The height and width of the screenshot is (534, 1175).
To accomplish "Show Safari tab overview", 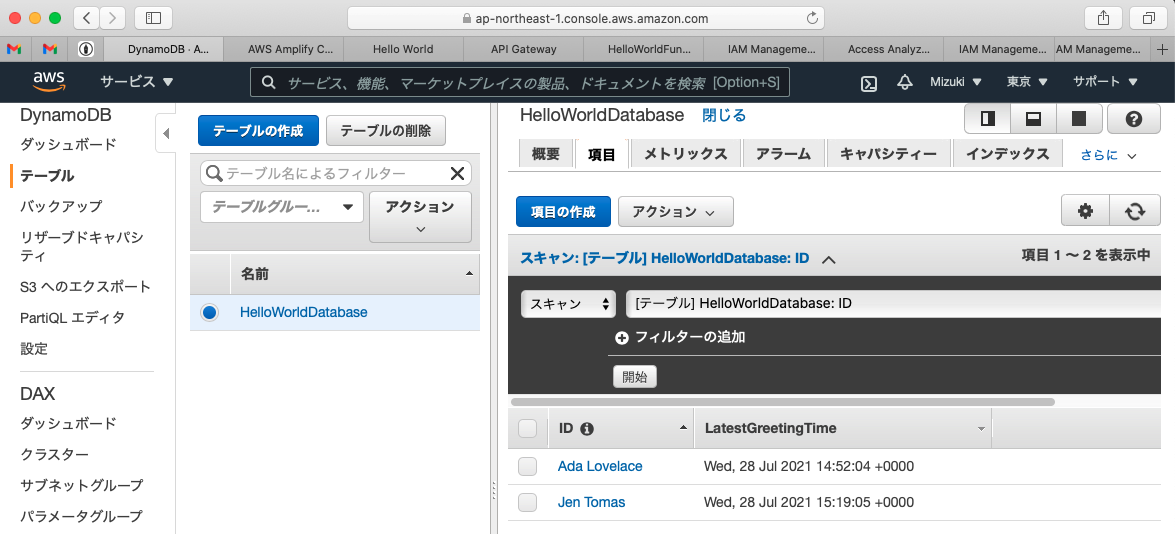I will pyautogui.click(x=1148, y=17).
